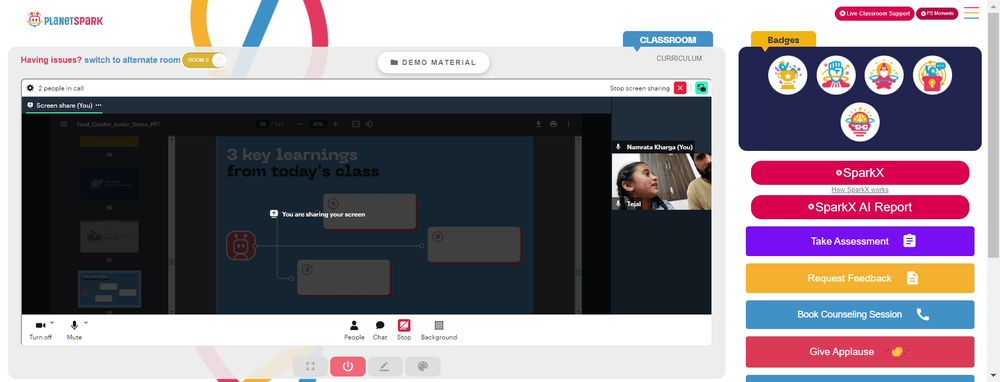Screen dimensions: 1000x382
Task: Turn off the camera
Action: point(40,330)
